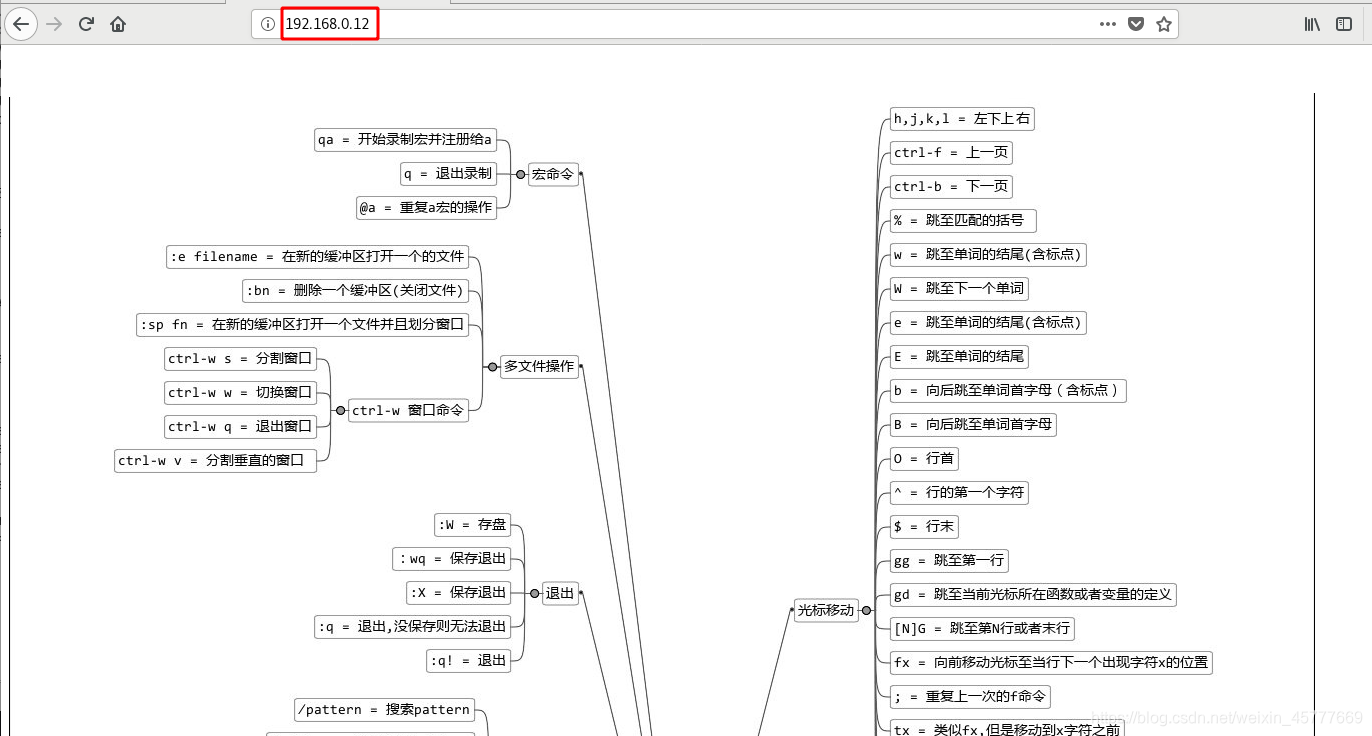1372x736 pixels.
Task: Toggle the sidebar view icon
Action: pyautogui.click(x=1344, y=24)
